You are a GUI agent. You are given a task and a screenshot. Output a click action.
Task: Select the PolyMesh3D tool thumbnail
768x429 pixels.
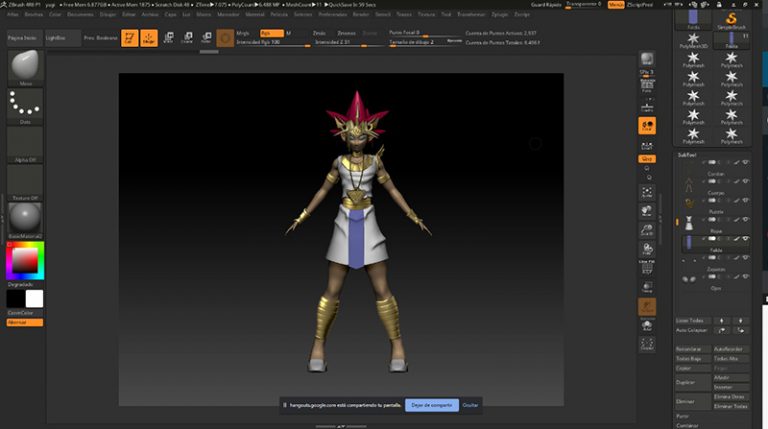(x=693, y=40)
